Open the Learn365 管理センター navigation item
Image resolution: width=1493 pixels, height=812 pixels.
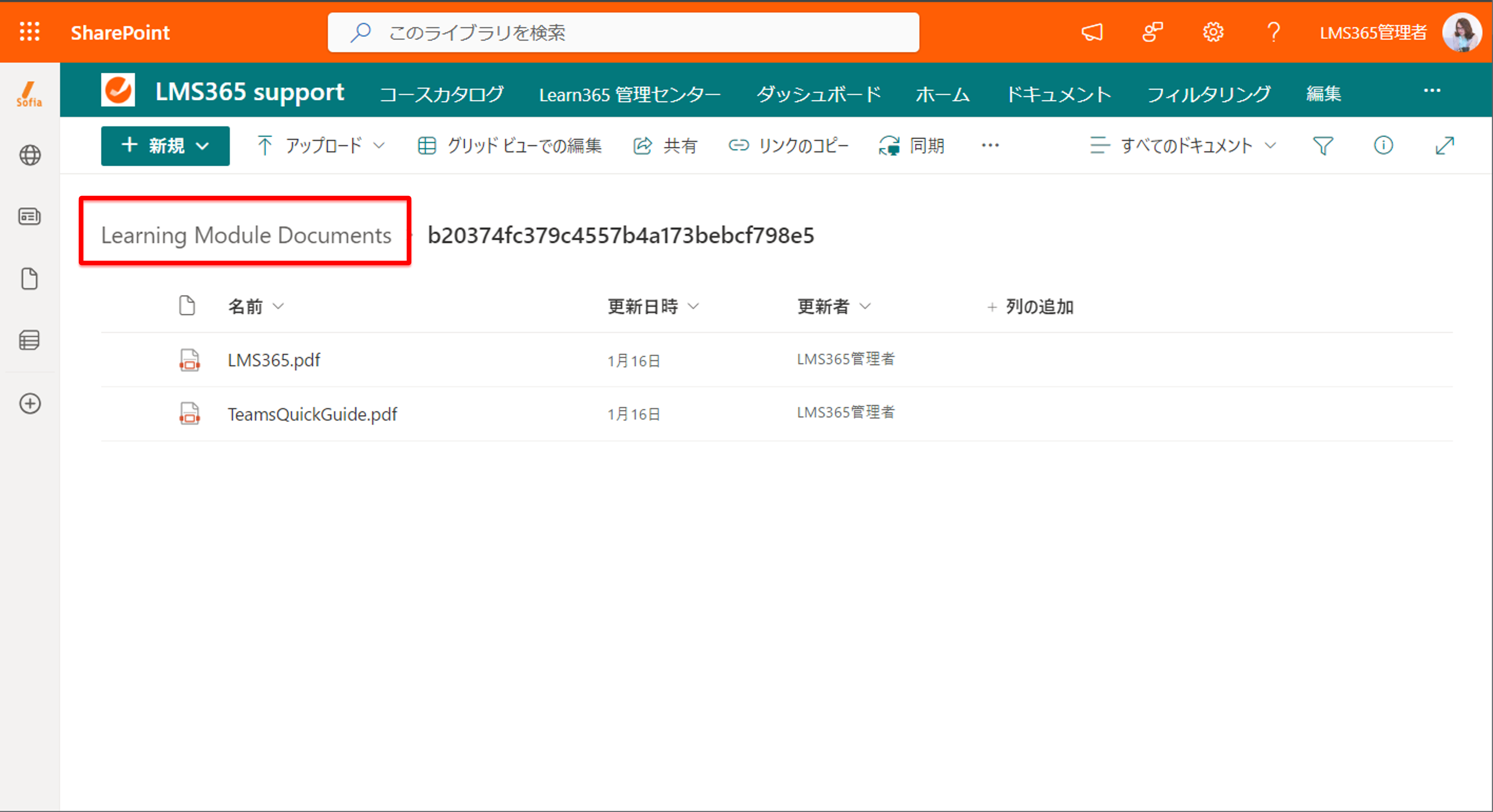(x=629, y=94)
